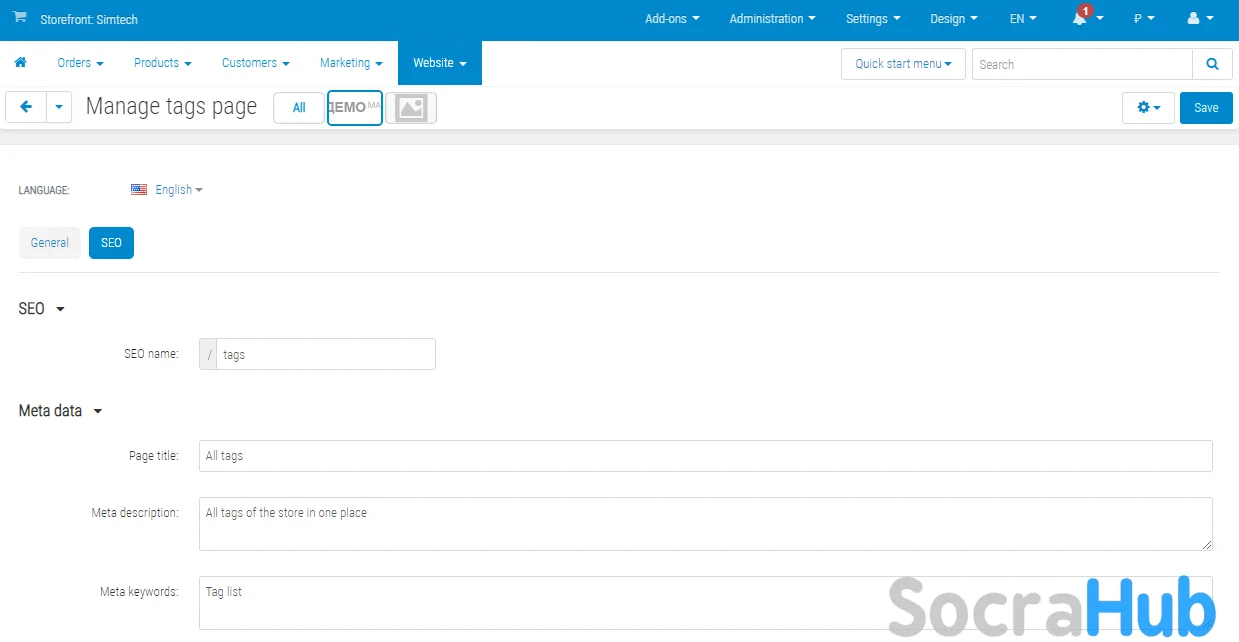Click into the SEO name field
This screenshot has height=642, width=1239.
pos(325,354)
